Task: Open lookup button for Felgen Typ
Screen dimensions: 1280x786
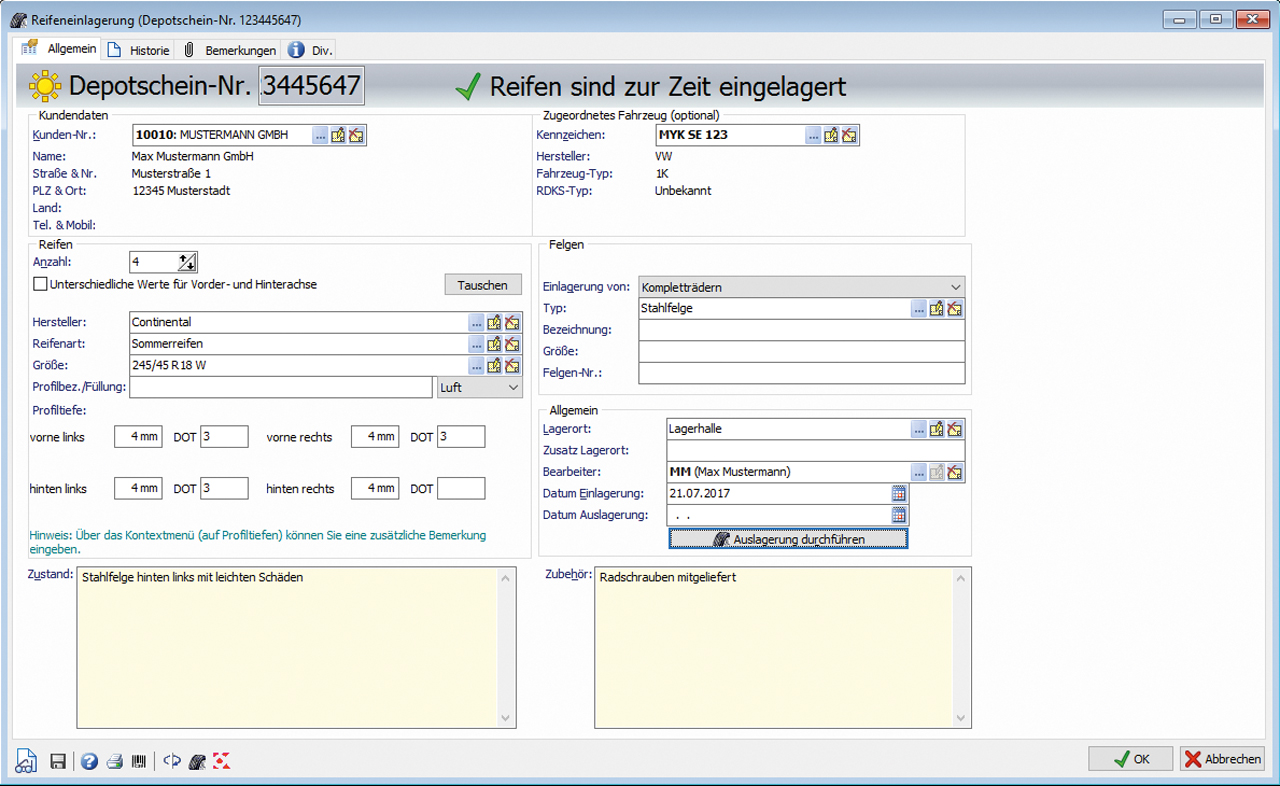Action: click(919, 309)
